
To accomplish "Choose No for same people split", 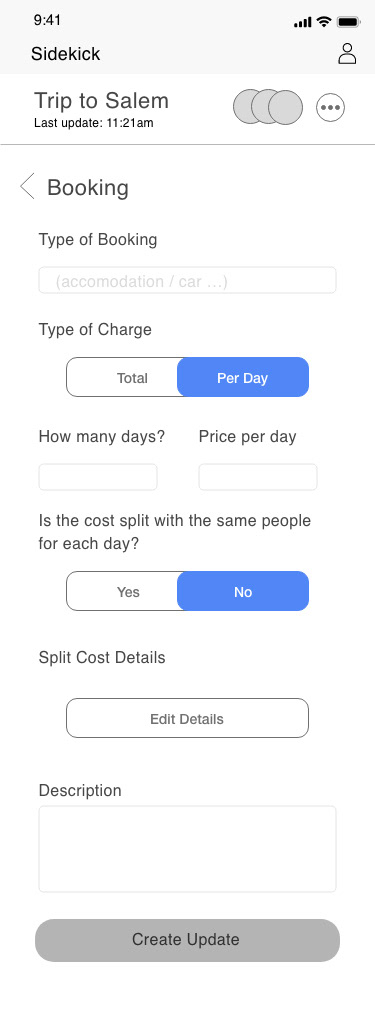I will coord(243,591).
